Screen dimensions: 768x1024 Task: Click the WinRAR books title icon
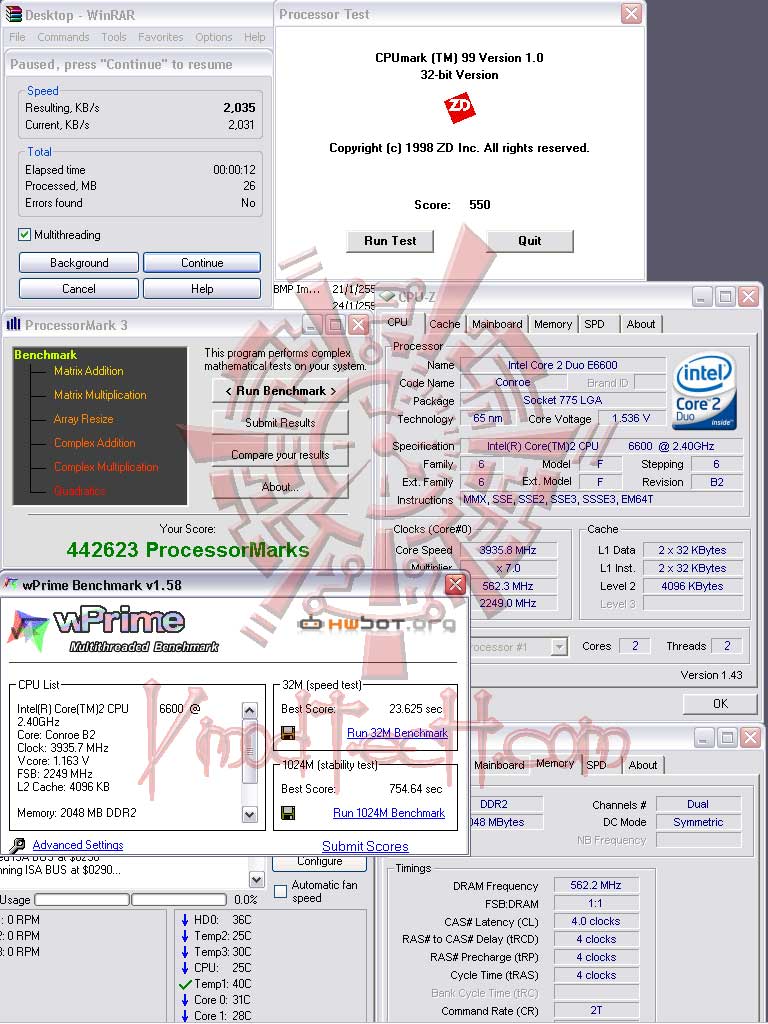13,13
